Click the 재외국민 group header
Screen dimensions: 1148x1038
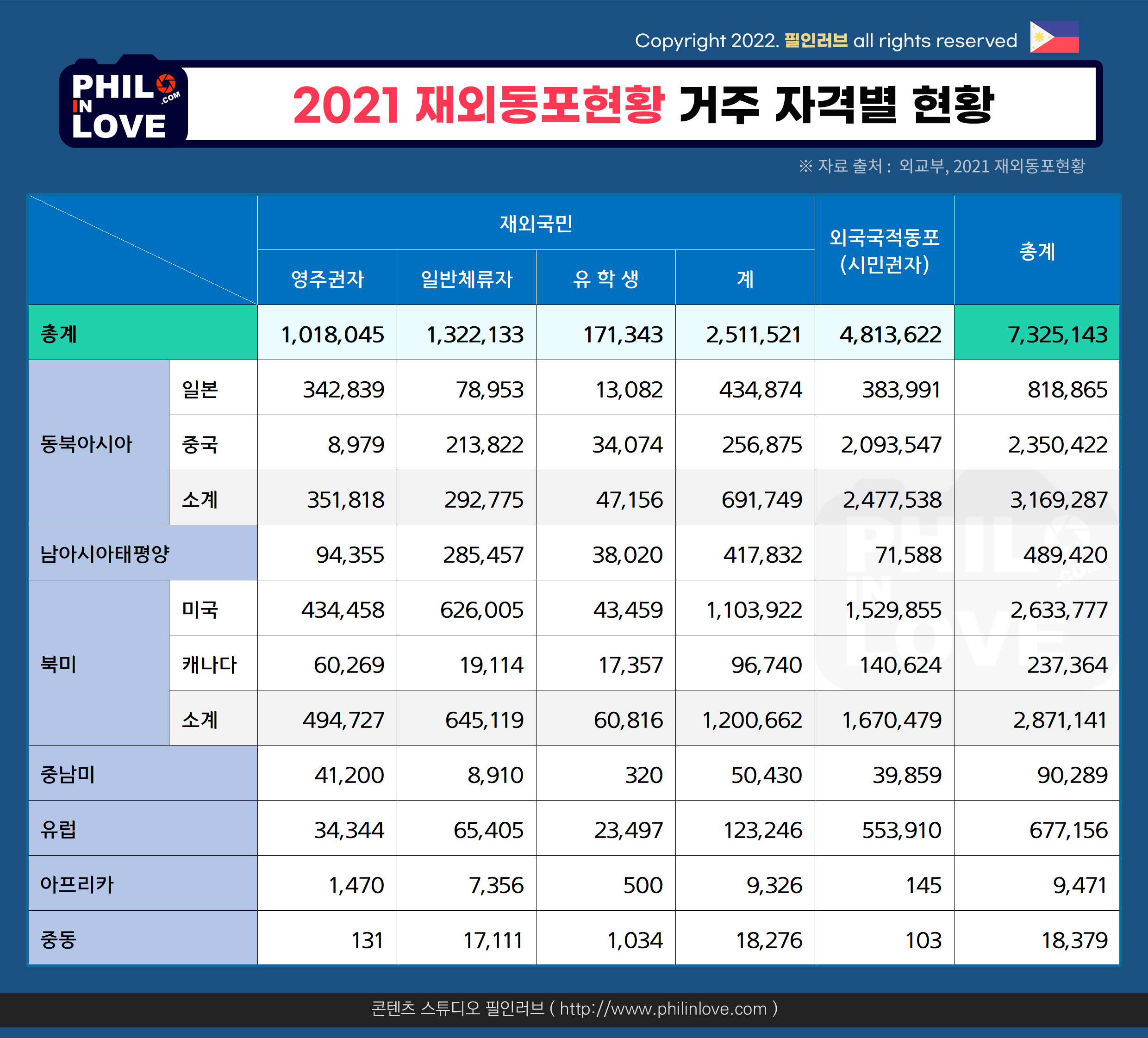(x=536, y=223)
